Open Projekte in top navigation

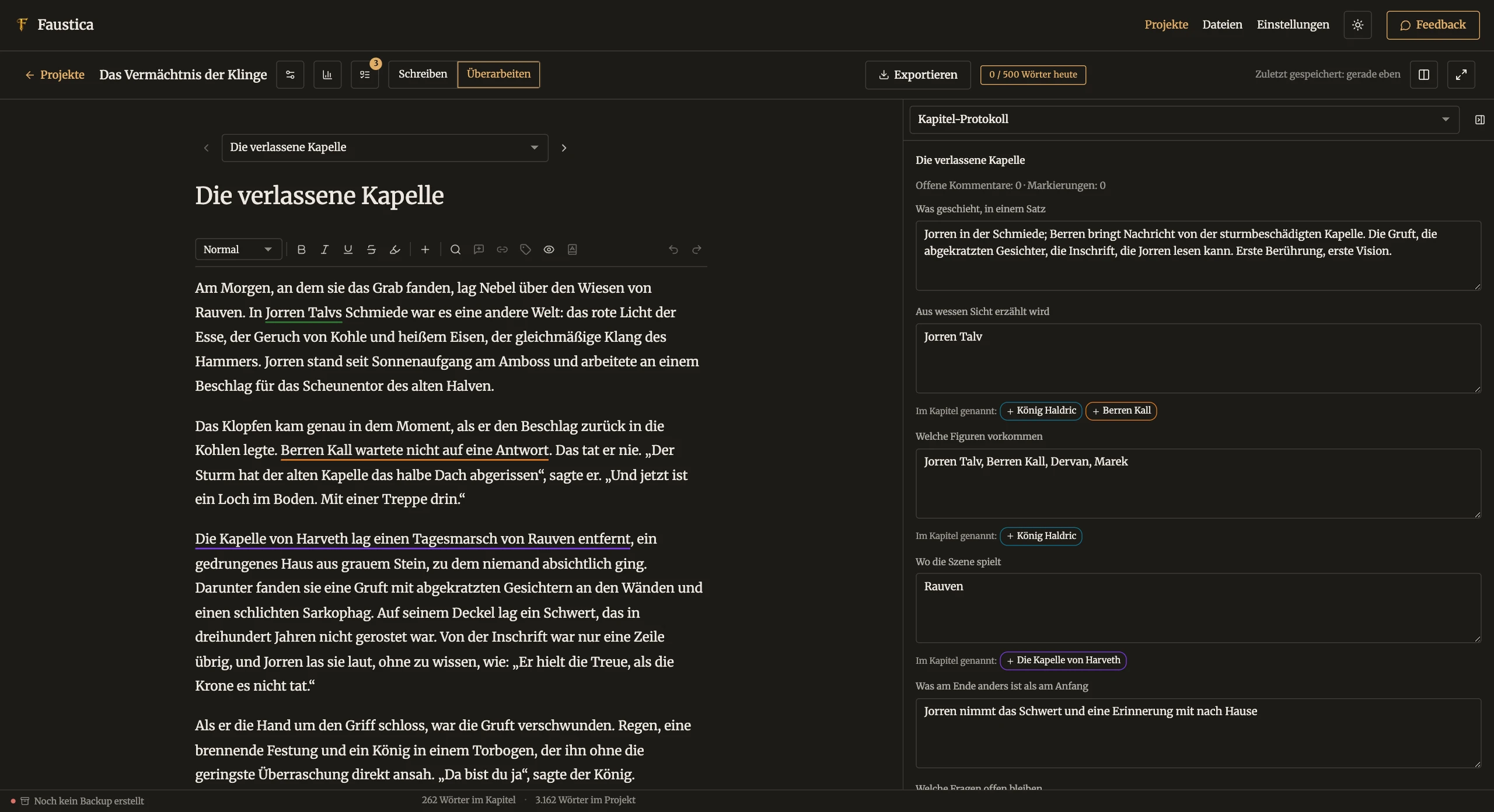1166,24
